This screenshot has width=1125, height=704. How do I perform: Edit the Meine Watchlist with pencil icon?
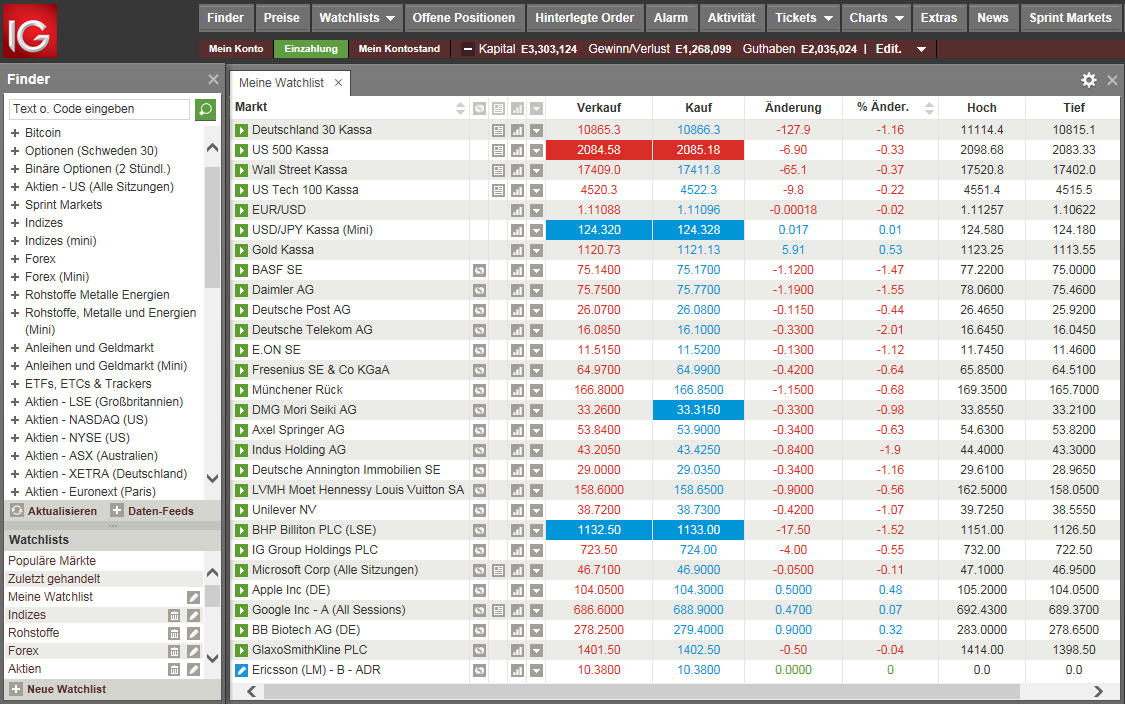pos(193,597)
